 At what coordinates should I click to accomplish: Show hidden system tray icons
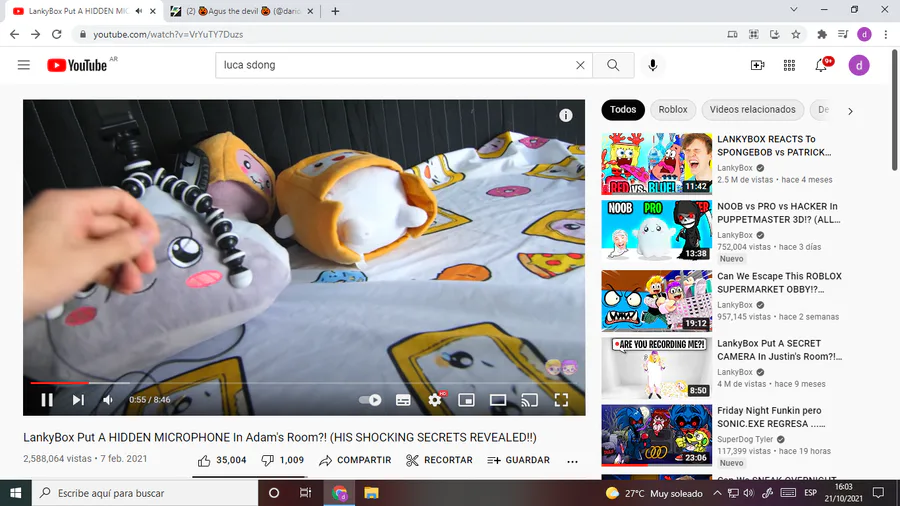(717, 493)
